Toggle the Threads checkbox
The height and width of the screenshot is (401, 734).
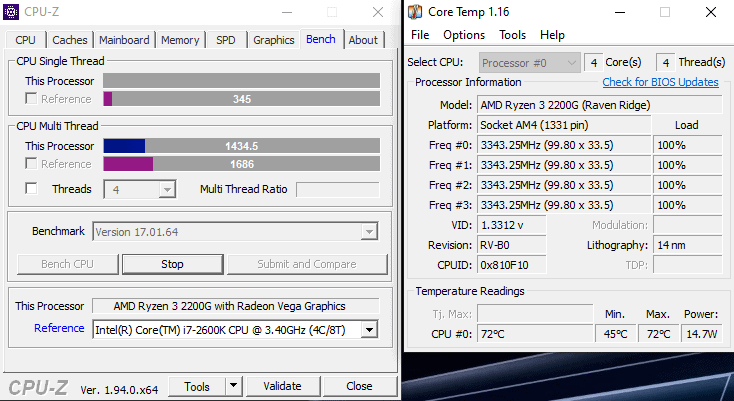(x=31, y=189)
